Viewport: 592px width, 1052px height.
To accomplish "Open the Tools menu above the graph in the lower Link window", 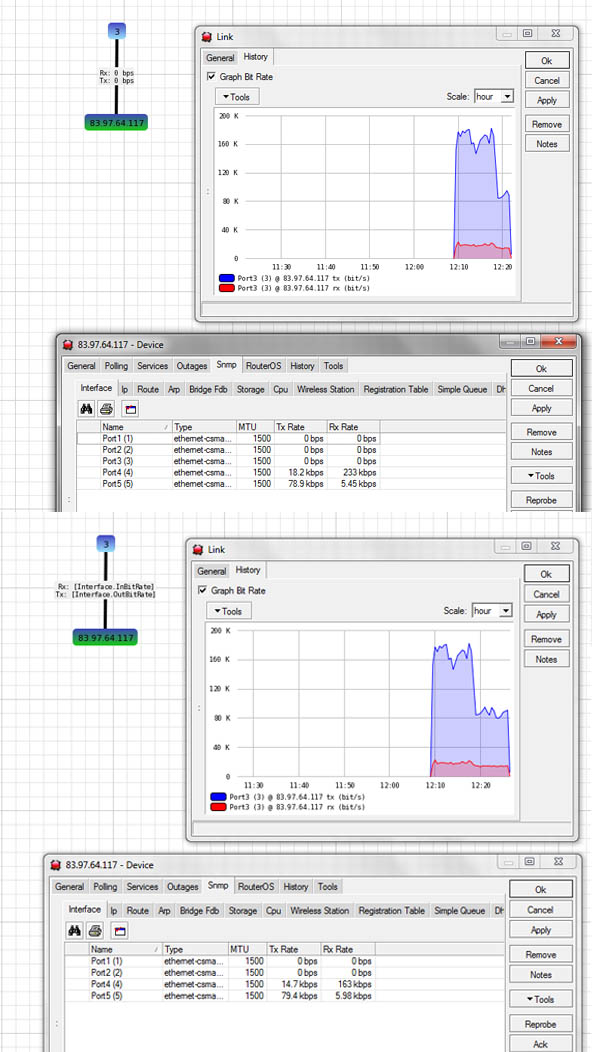I will tap(229, 611).
